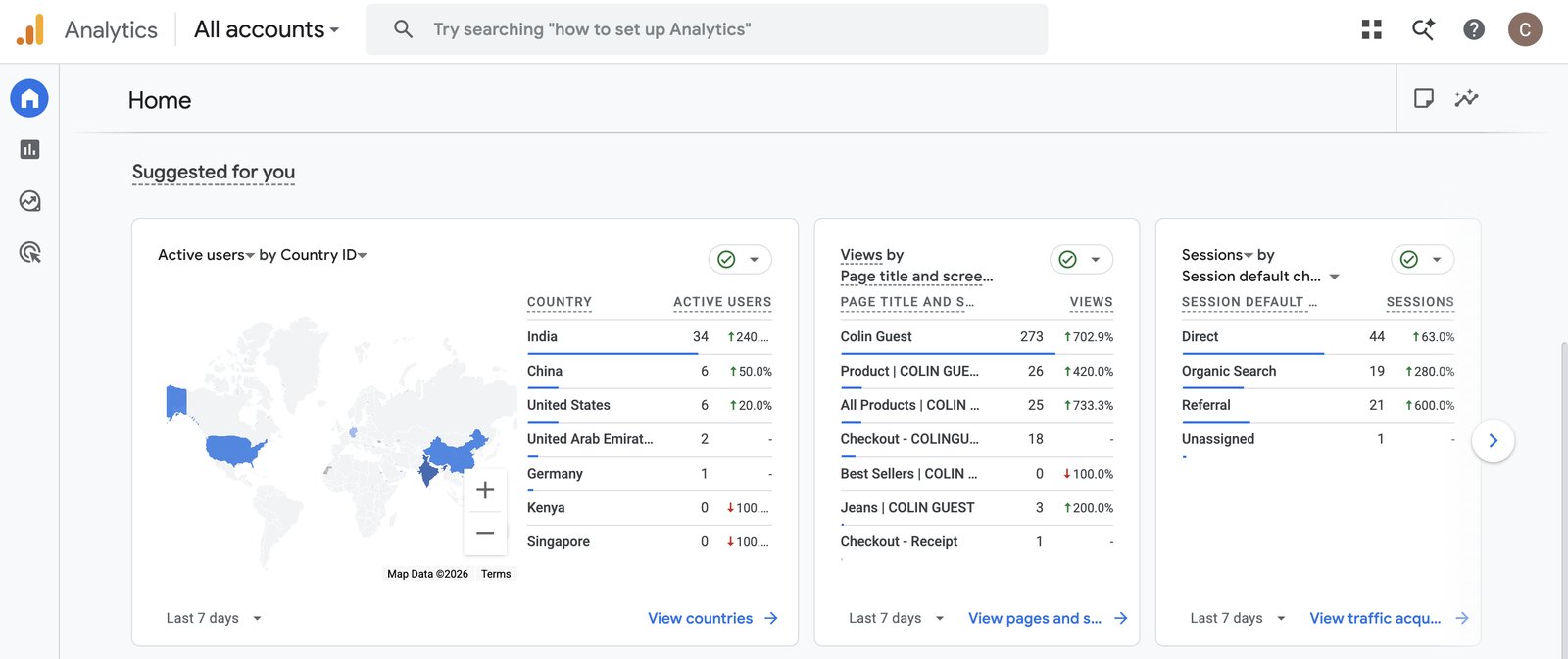Select the United States row
This screenshot has height=659, width=1568.
(x=650, y=405)
